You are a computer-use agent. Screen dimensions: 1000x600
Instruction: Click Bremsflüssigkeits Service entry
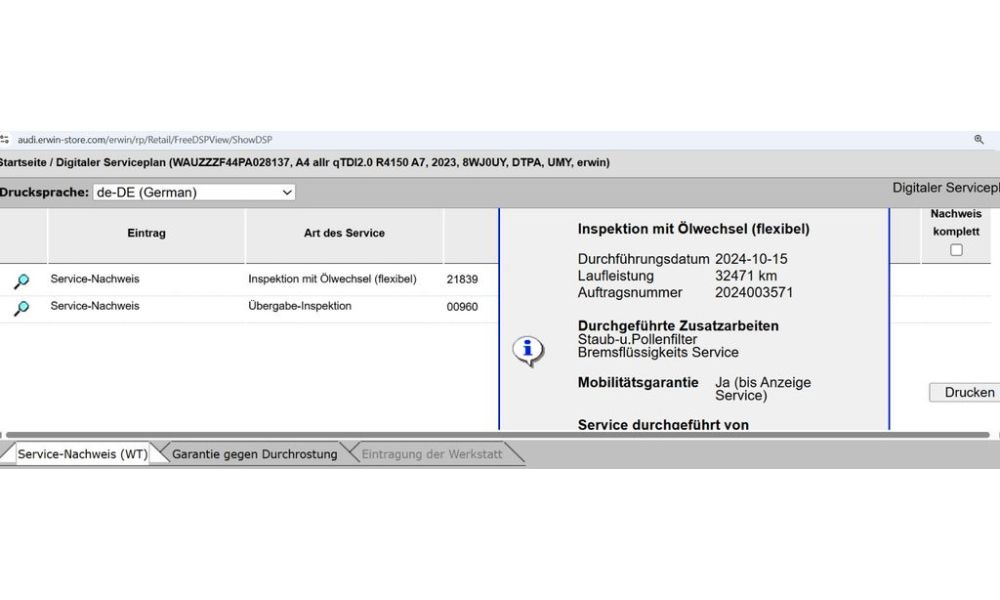coord(658,352)
